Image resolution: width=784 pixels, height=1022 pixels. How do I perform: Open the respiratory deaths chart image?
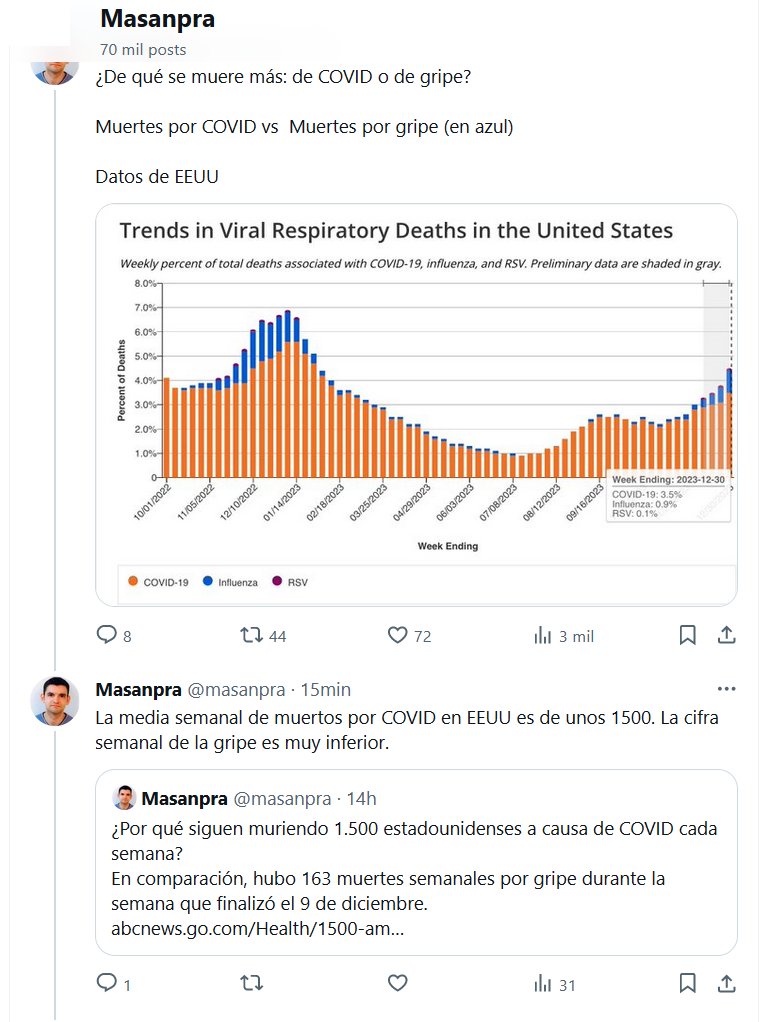pos(416,400)
